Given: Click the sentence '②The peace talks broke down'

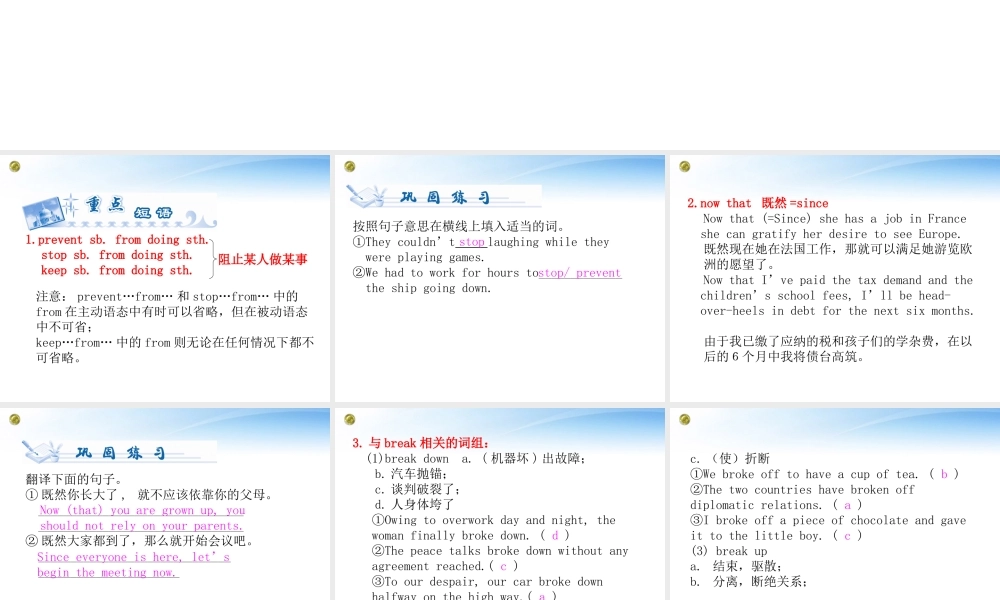Looking at the screenshot, I should [500, 559].
